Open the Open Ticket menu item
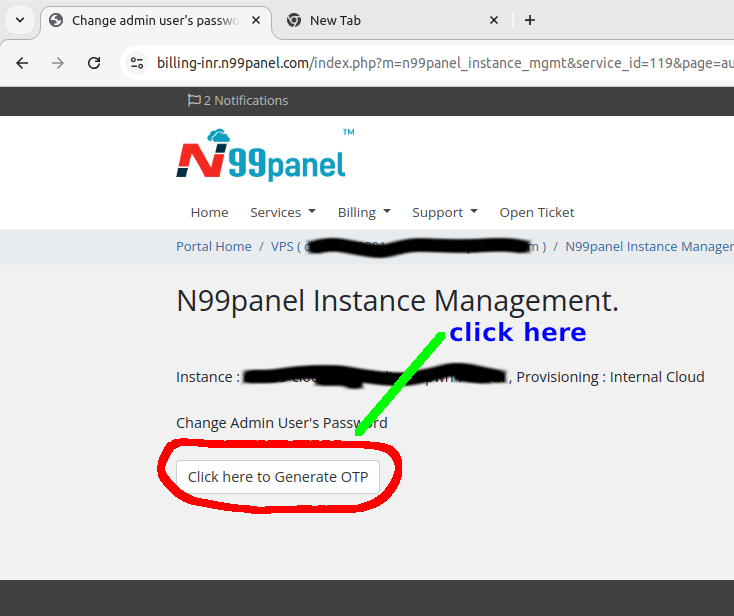The width and height of the screenshot is (734, 616). (x=537, y=212)
